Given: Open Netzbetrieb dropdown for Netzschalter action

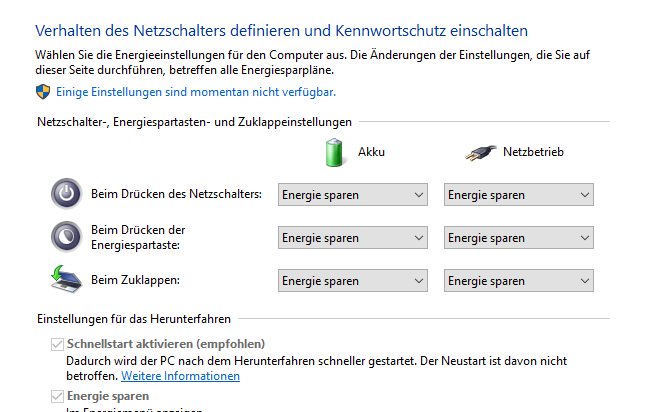Looking at the screenshot, I should [x=518, y=195].
